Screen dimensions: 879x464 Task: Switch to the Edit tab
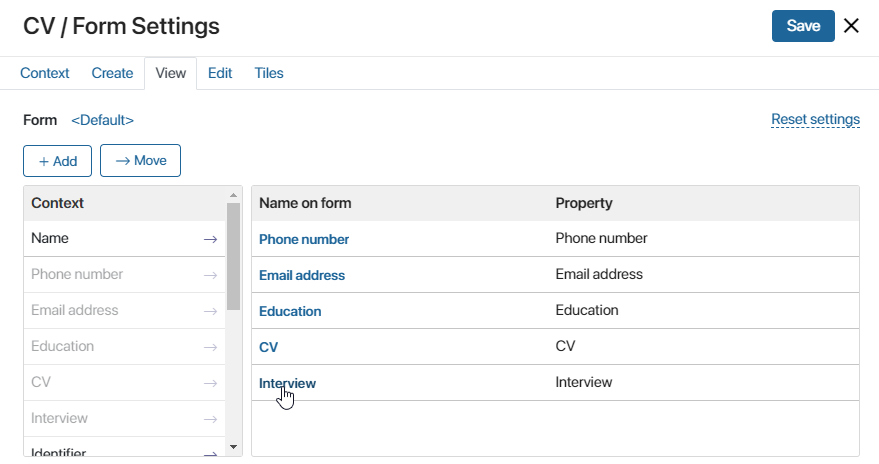coord(220,73)
